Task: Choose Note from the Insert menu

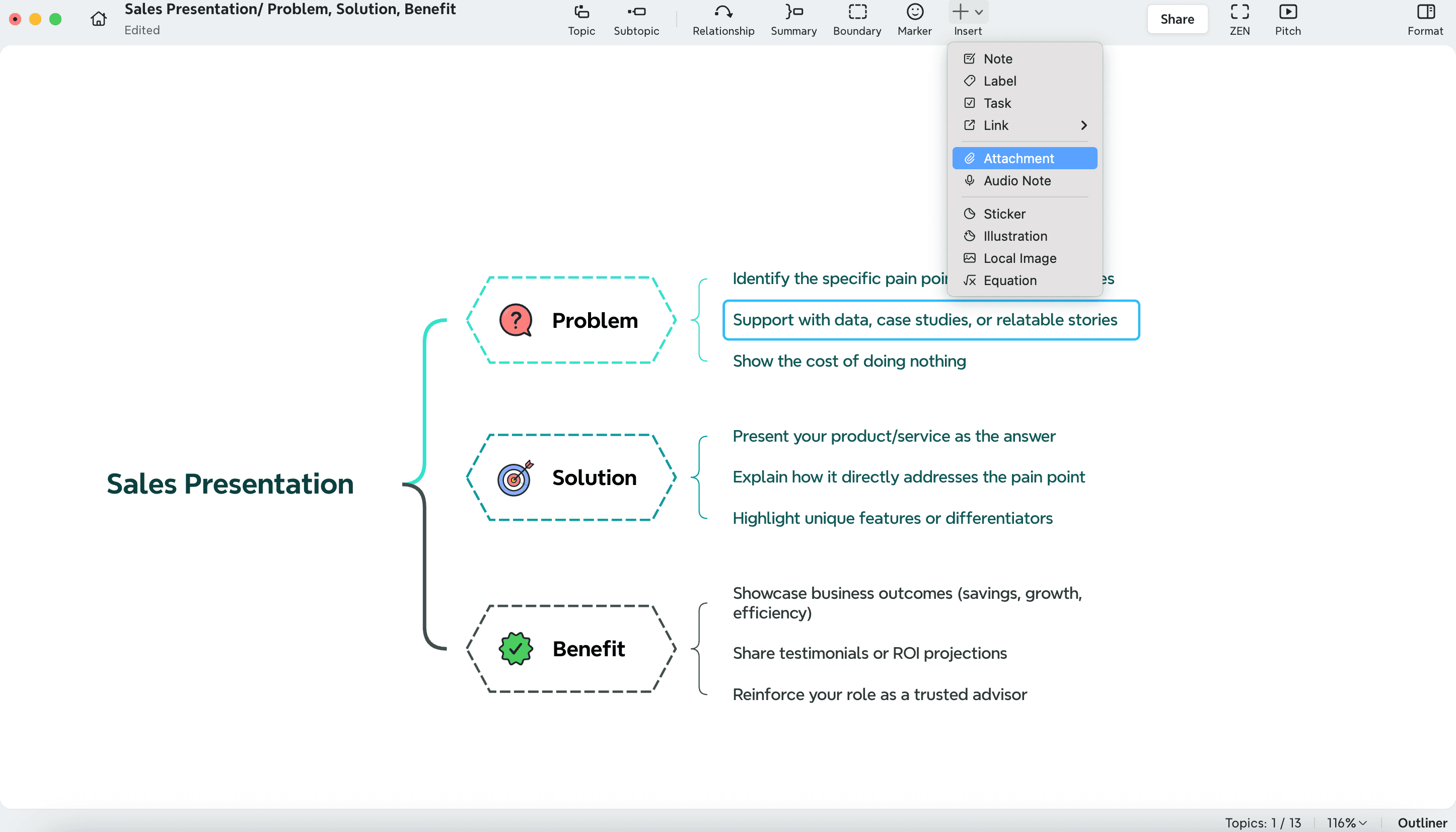Action: pyautogui.click(x=1024, y=59)
